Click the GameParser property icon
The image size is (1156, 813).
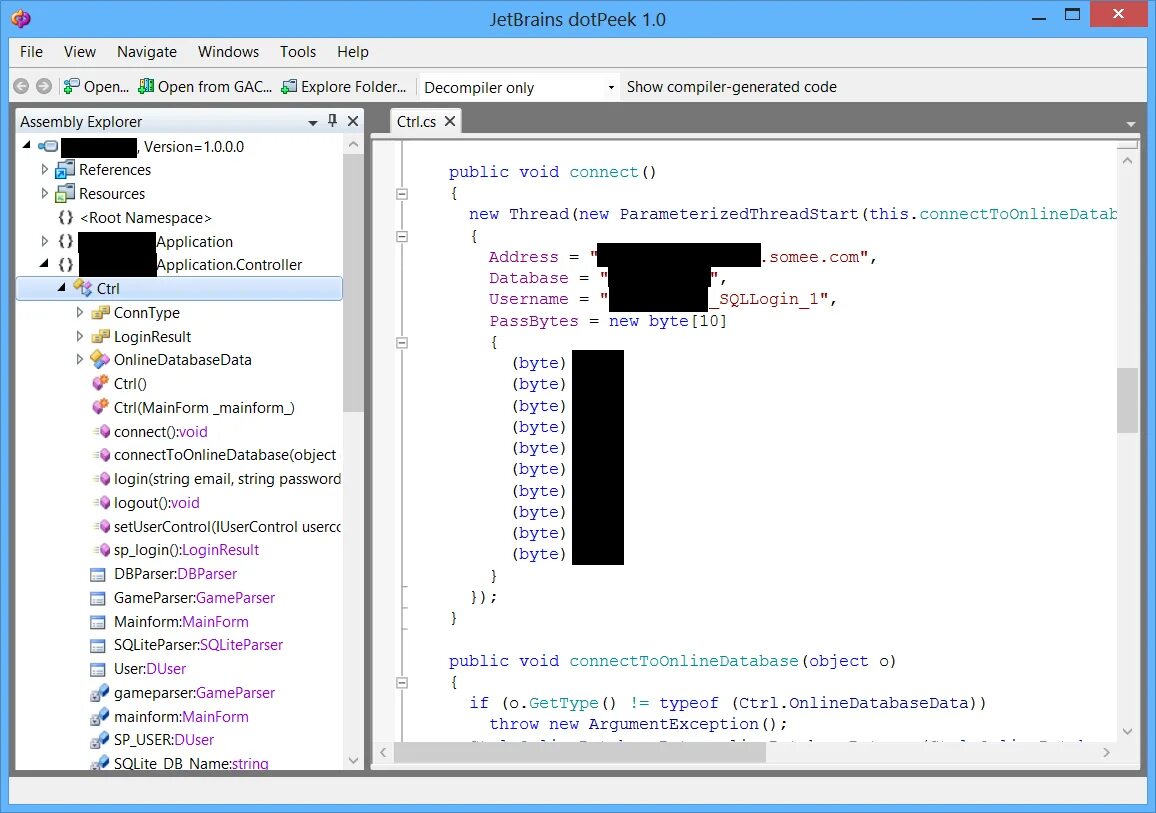point(97,599)
